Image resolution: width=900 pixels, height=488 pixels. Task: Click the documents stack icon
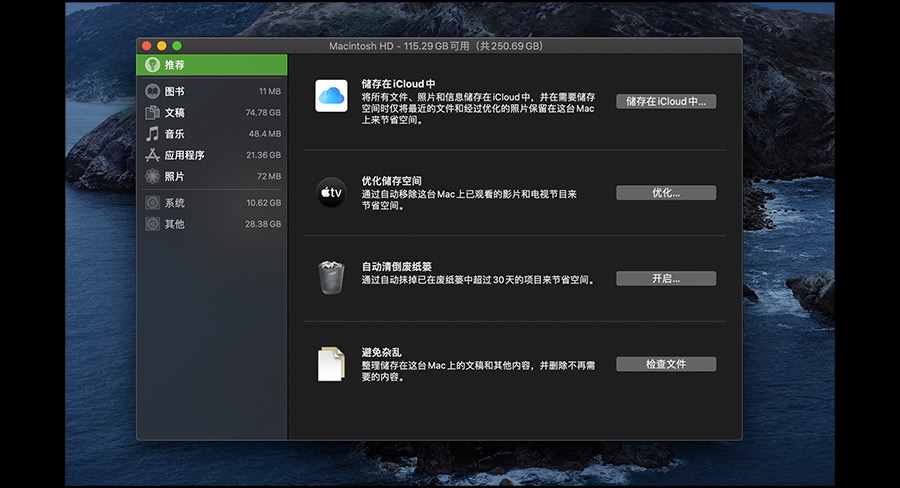331,363
